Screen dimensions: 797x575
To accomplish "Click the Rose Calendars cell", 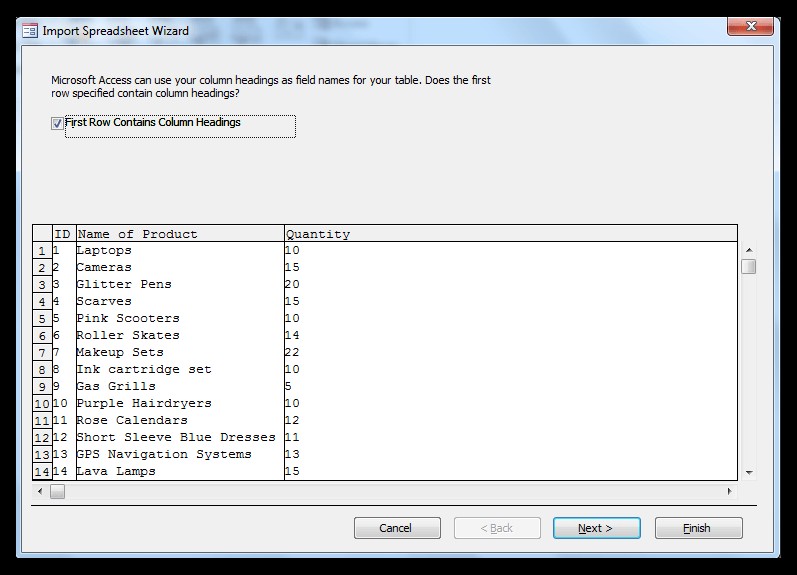I will pyautogui.click(x=180, y=420).
